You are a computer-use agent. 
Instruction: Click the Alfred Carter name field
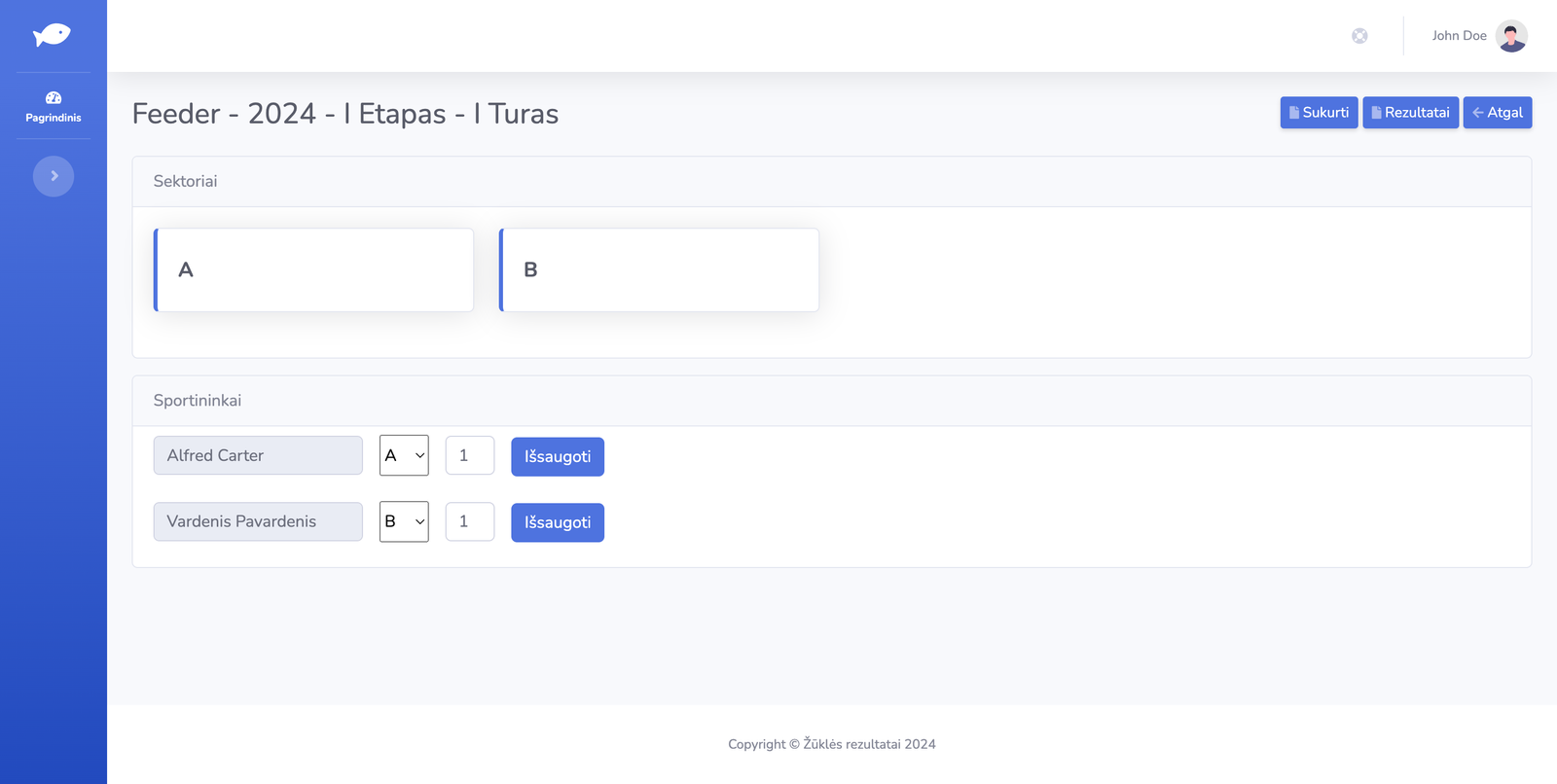point(258,455)
